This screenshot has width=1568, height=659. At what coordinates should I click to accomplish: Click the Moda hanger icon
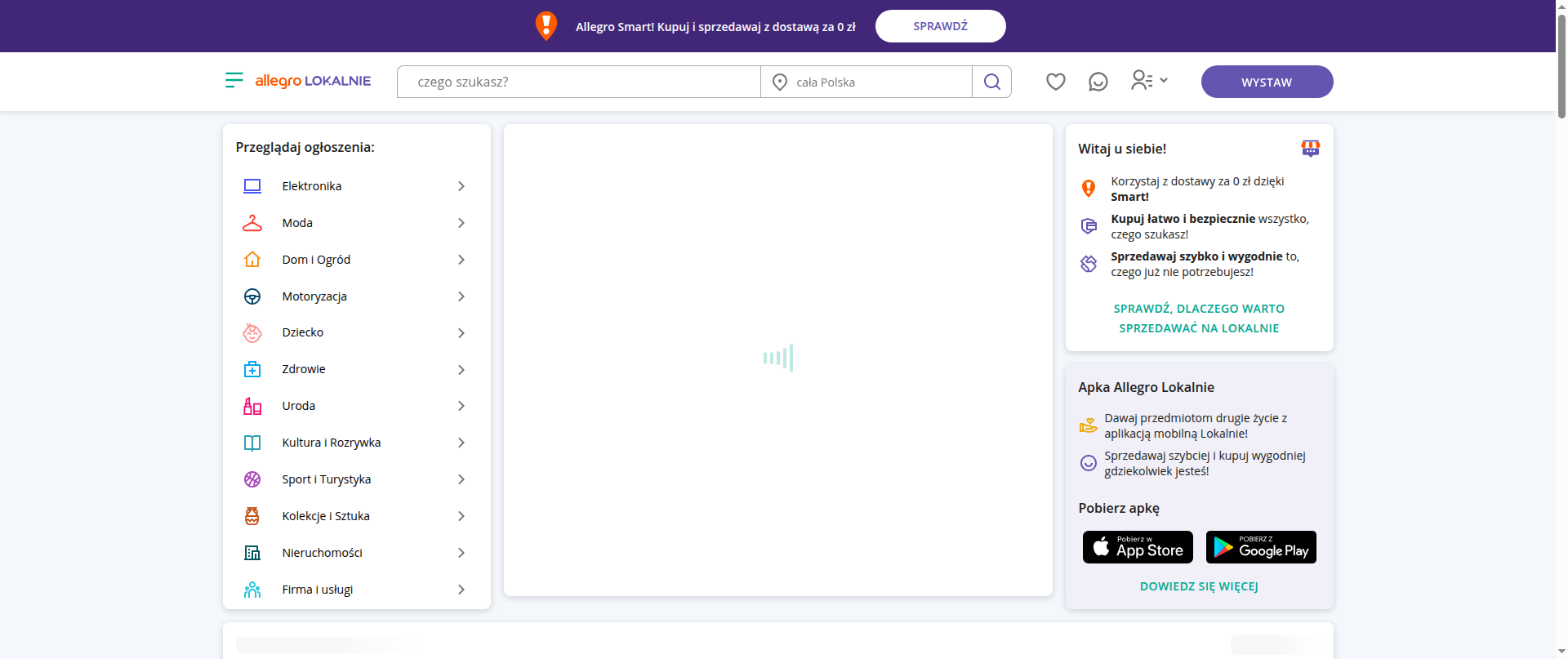252,223
